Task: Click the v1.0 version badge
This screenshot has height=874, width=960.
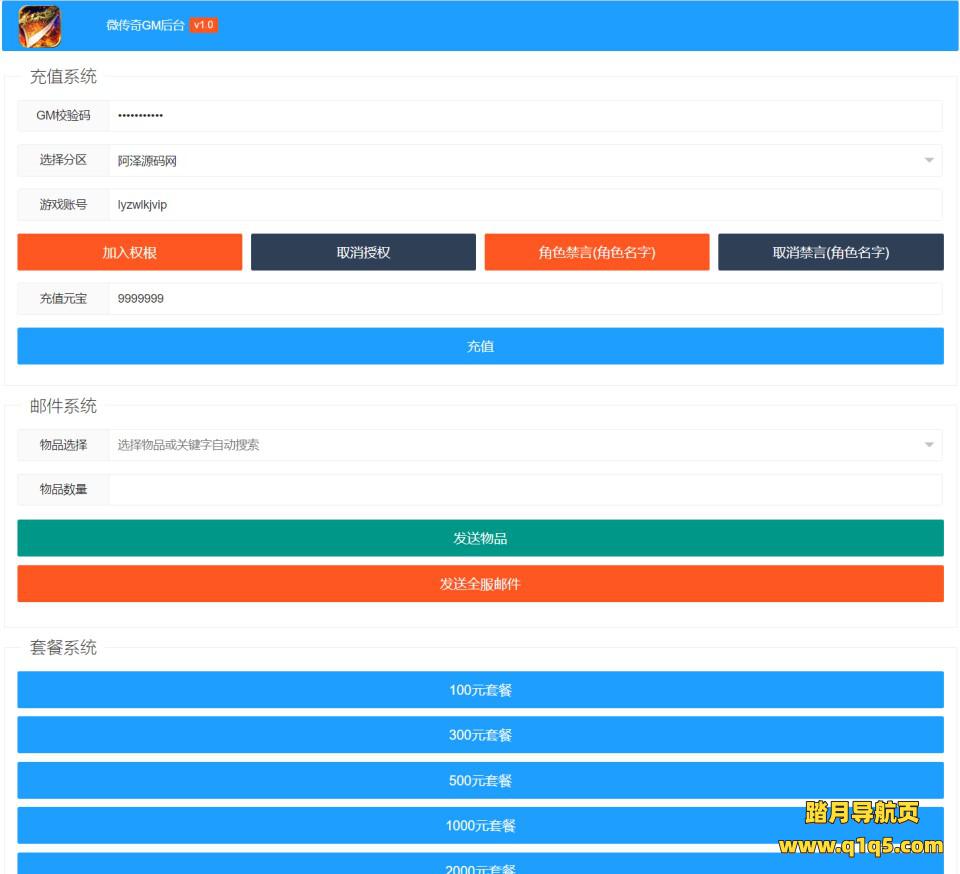Action: (203, 25)
